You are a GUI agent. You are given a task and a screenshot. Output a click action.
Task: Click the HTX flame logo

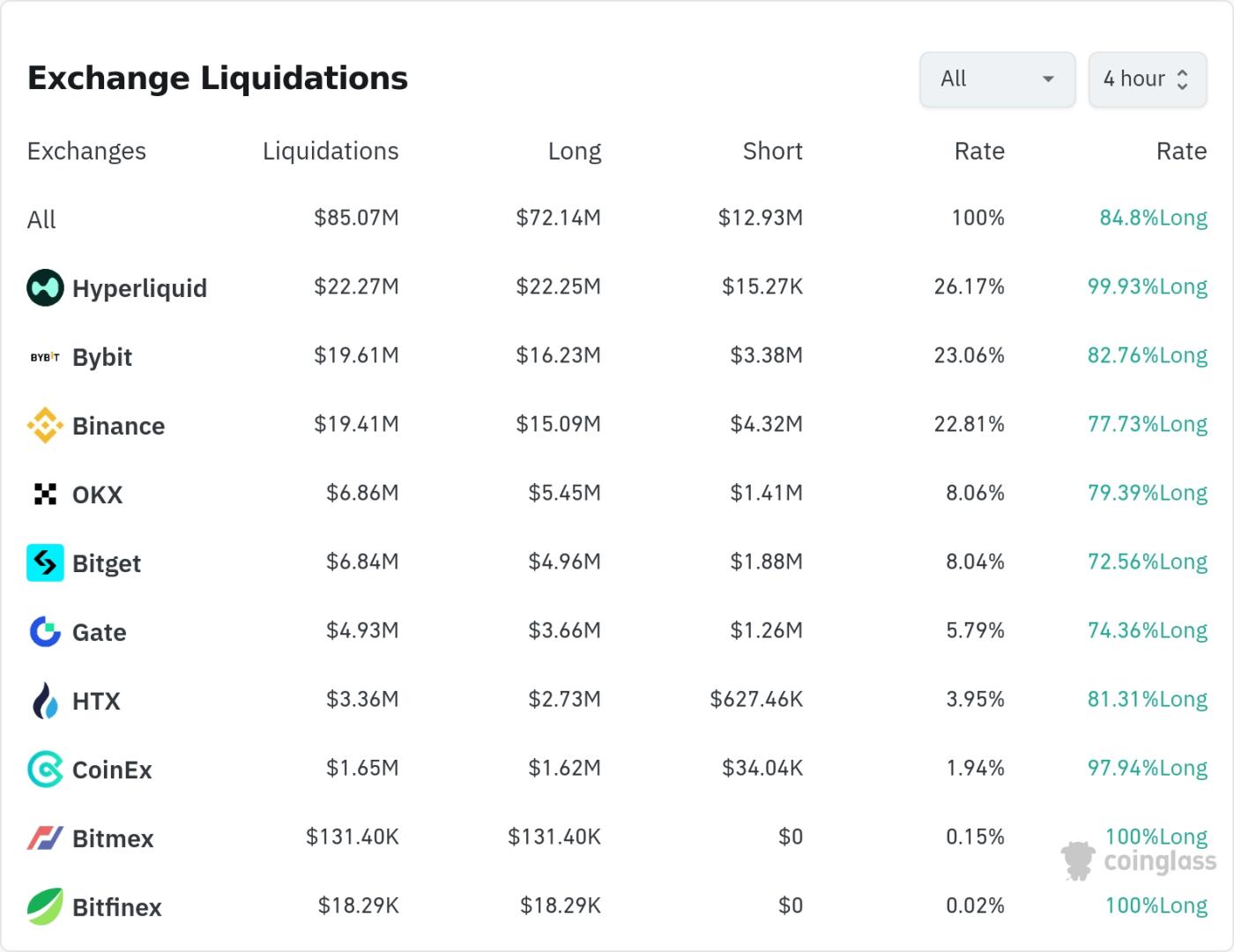[x=44, y=700]
